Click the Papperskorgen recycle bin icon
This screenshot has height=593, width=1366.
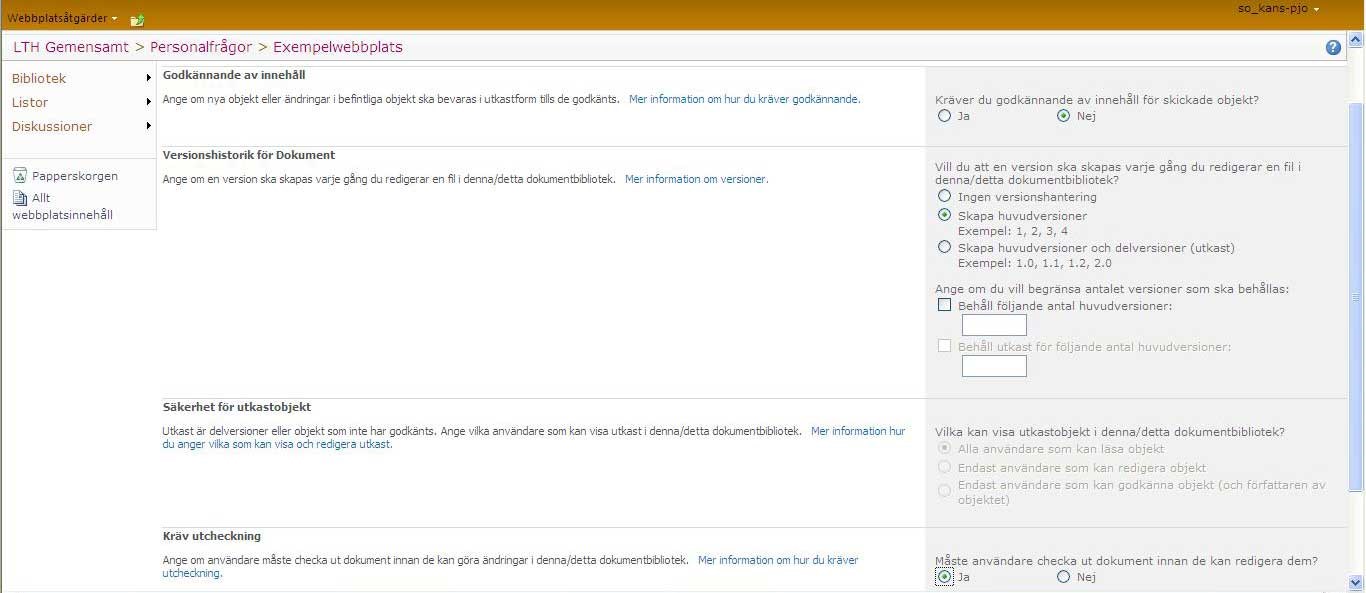(x=20, y=176)
